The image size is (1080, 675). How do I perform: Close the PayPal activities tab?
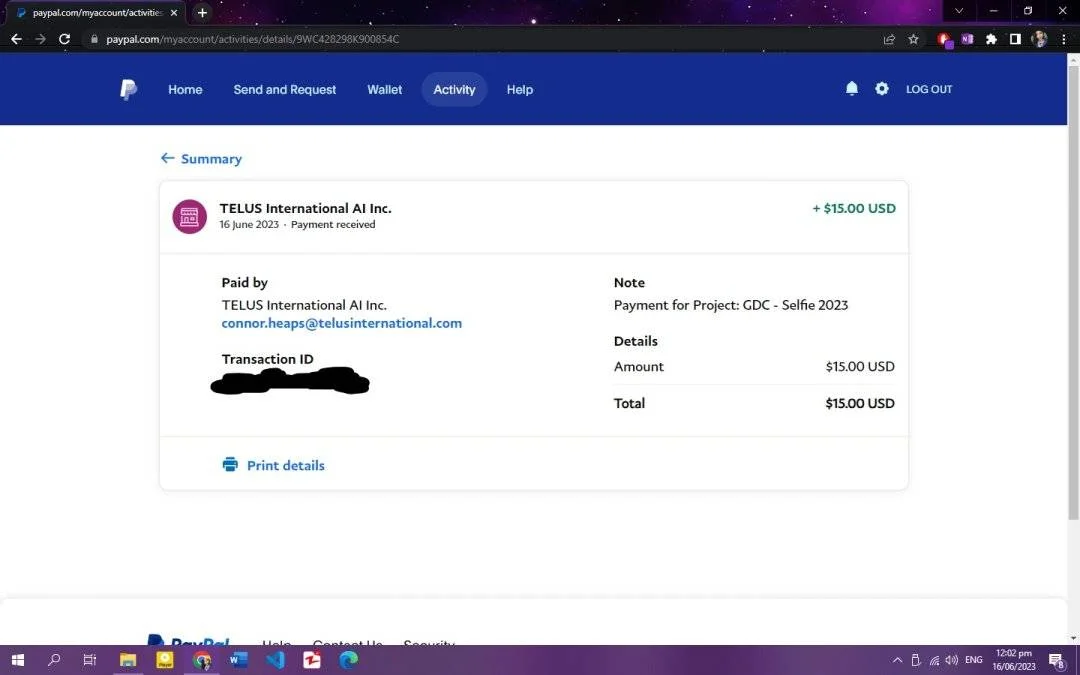[x=174, y=12]
